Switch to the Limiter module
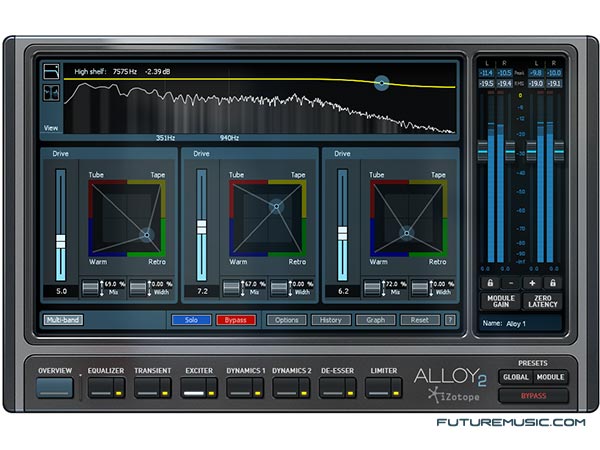The height and width of the screenshot is (450, 600). point(378,388)
